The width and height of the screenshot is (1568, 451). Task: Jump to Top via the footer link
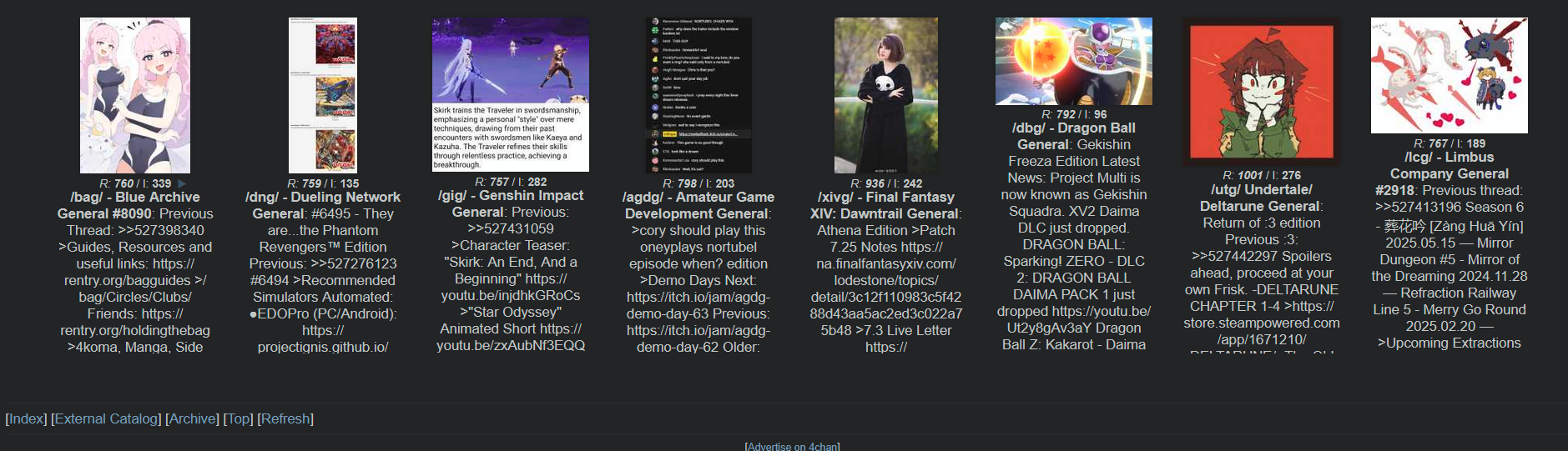pos(238,418)
